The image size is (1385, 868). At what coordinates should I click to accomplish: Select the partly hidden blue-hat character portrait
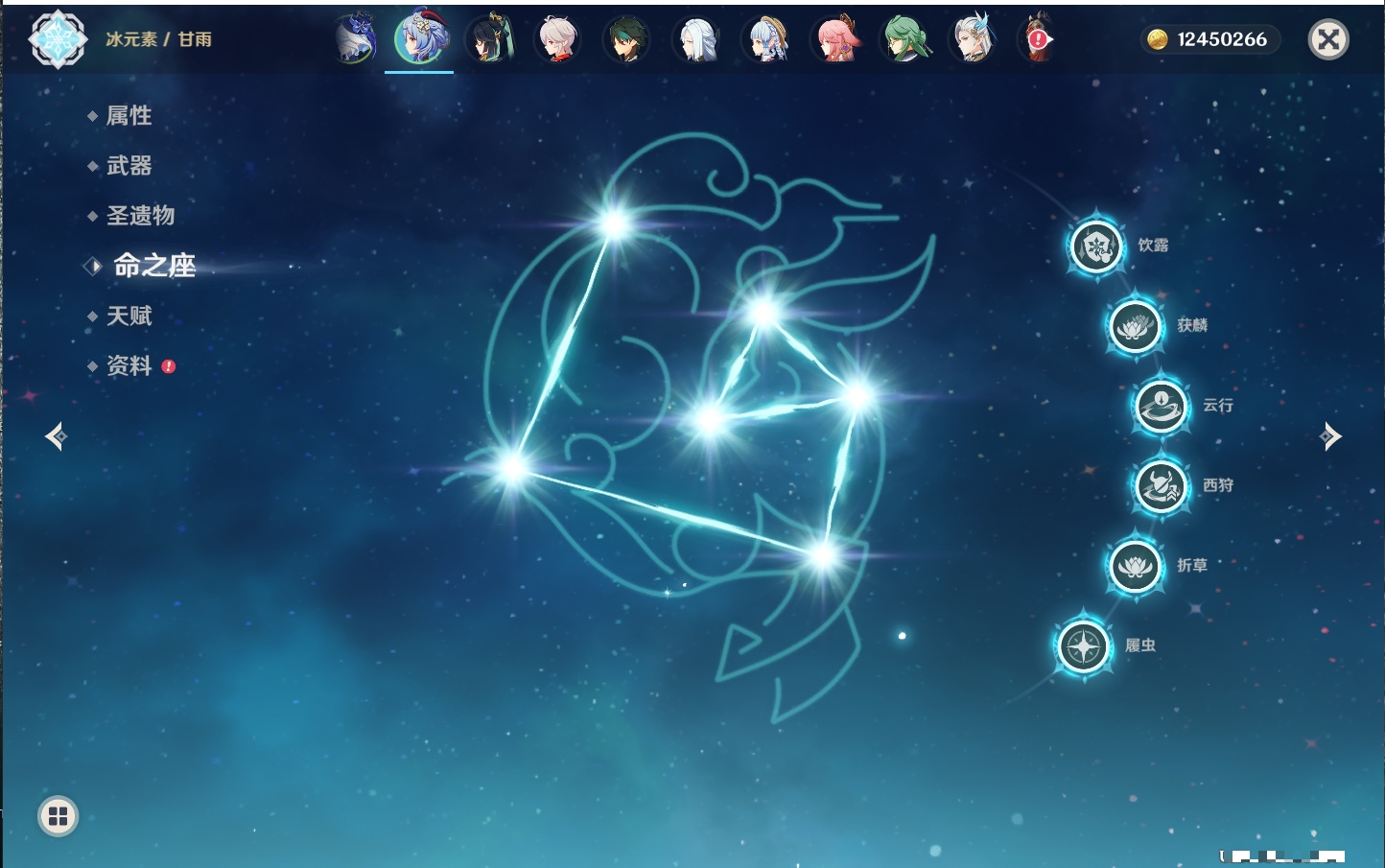coord(355,39)
